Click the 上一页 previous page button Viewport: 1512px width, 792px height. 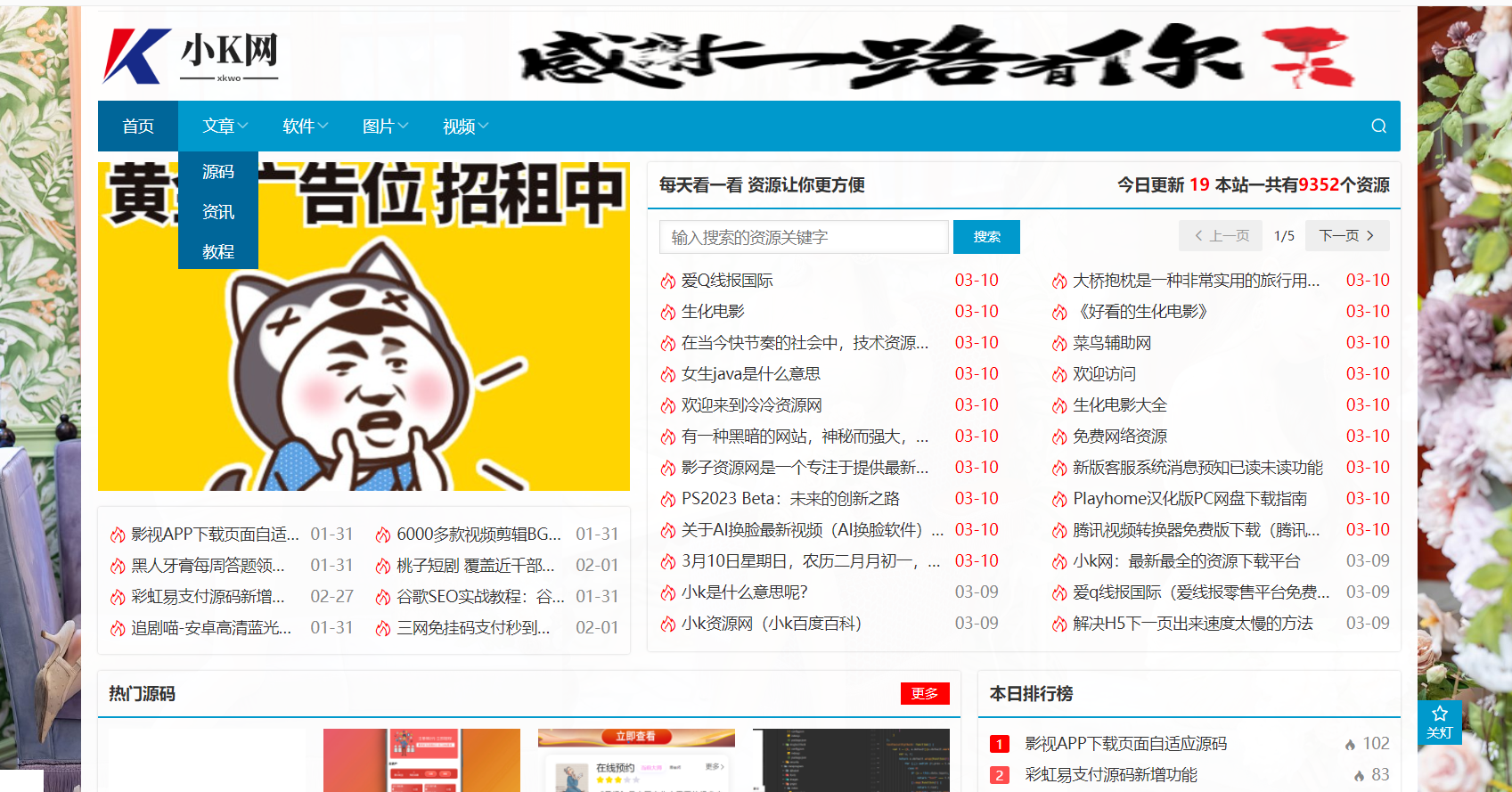(x=1222, y=236)
